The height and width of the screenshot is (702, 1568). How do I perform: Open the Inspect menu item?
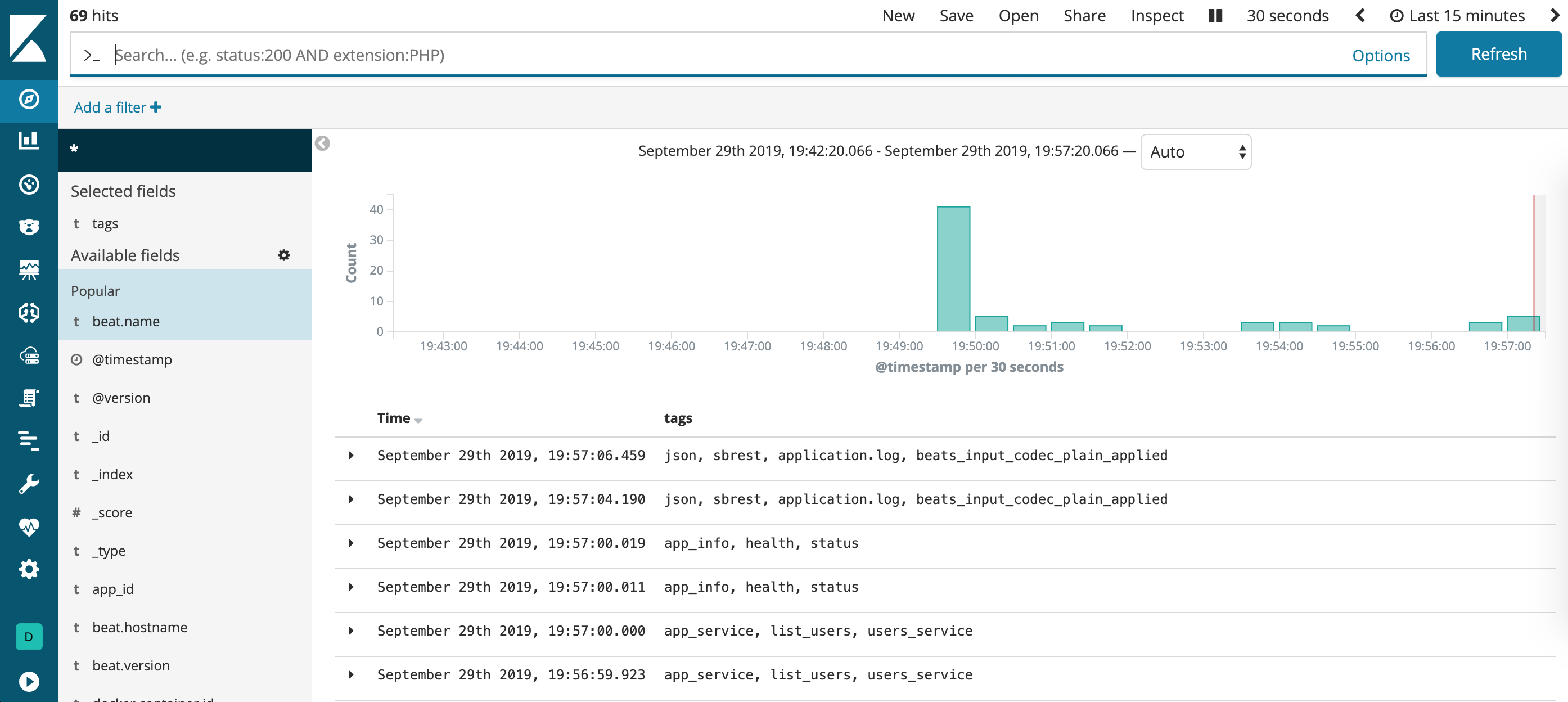tap(1156, 16)
